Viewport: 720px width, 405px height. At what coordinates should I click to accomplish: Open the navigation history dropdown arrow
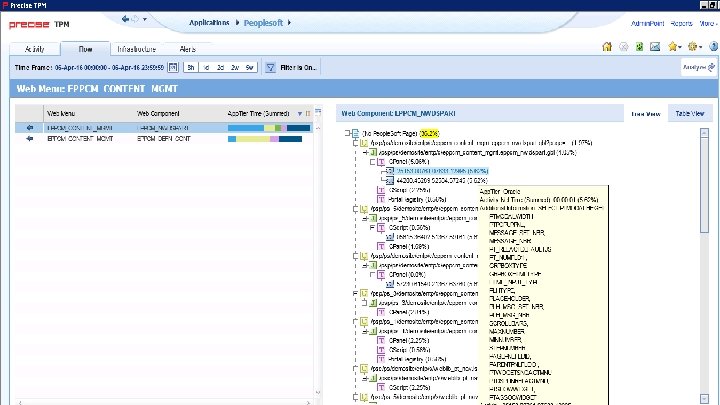pos(145,20)
